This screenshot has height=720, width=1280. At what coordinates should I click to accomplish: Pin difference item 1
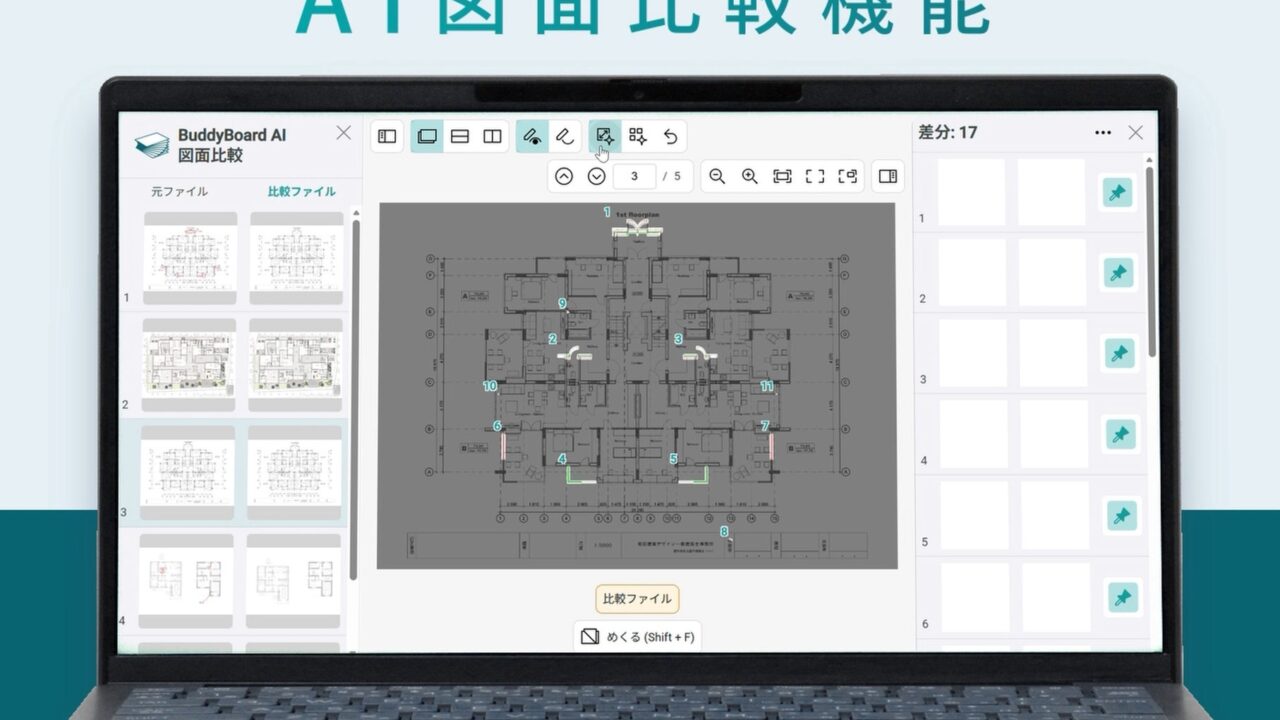pyautogui.click(x=1118, y=192)
